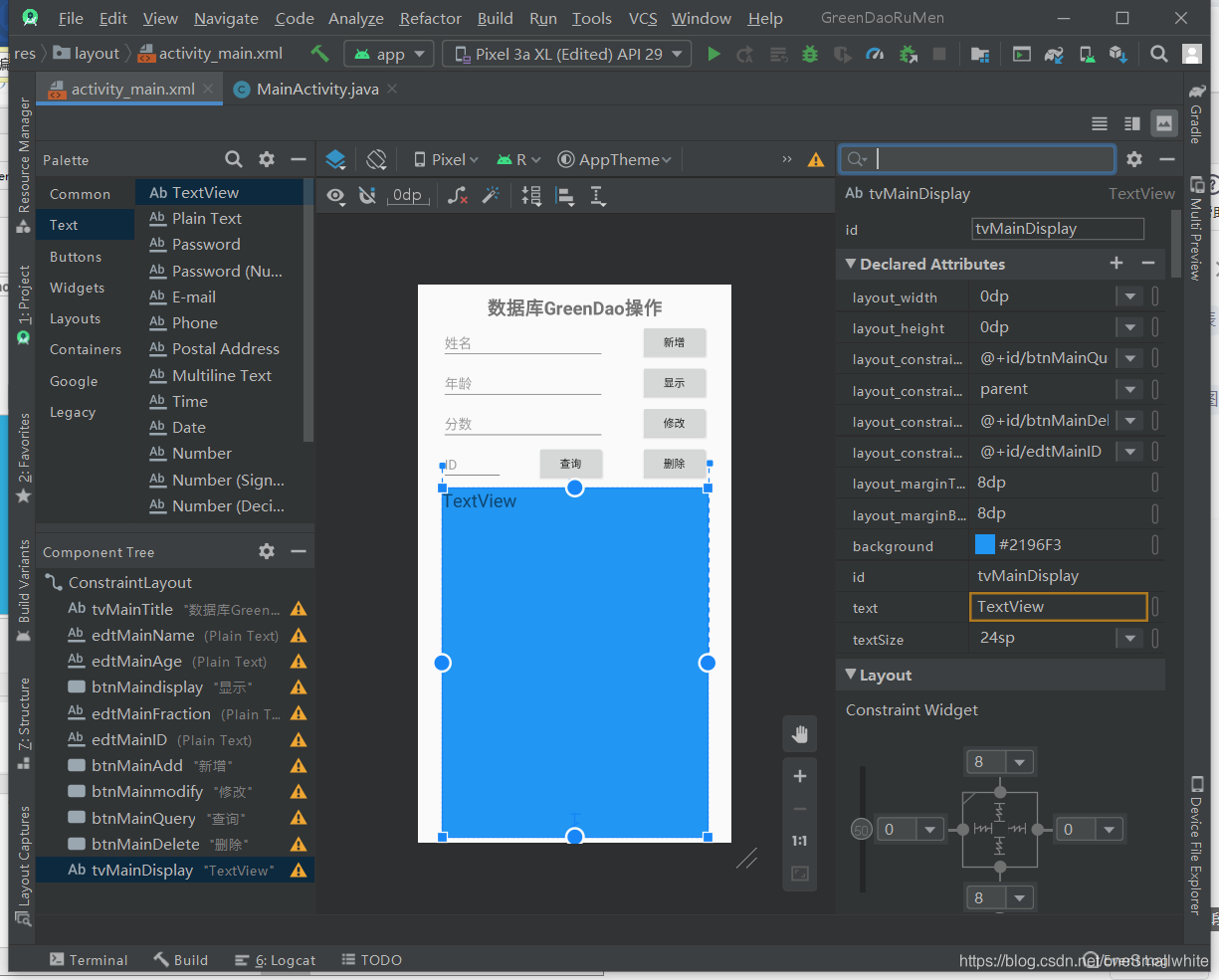
Task: Collapse the Declared Attributes section
Action: click(x=851, y=264)
